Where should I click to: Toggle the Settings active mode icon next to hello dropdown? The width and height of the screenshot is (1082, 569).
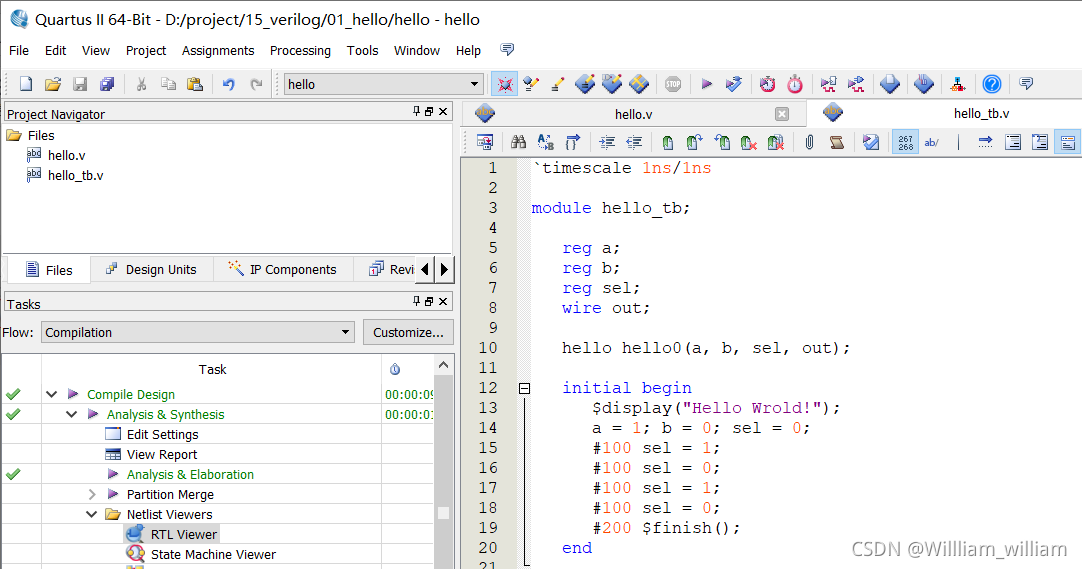tap(505, 84)
